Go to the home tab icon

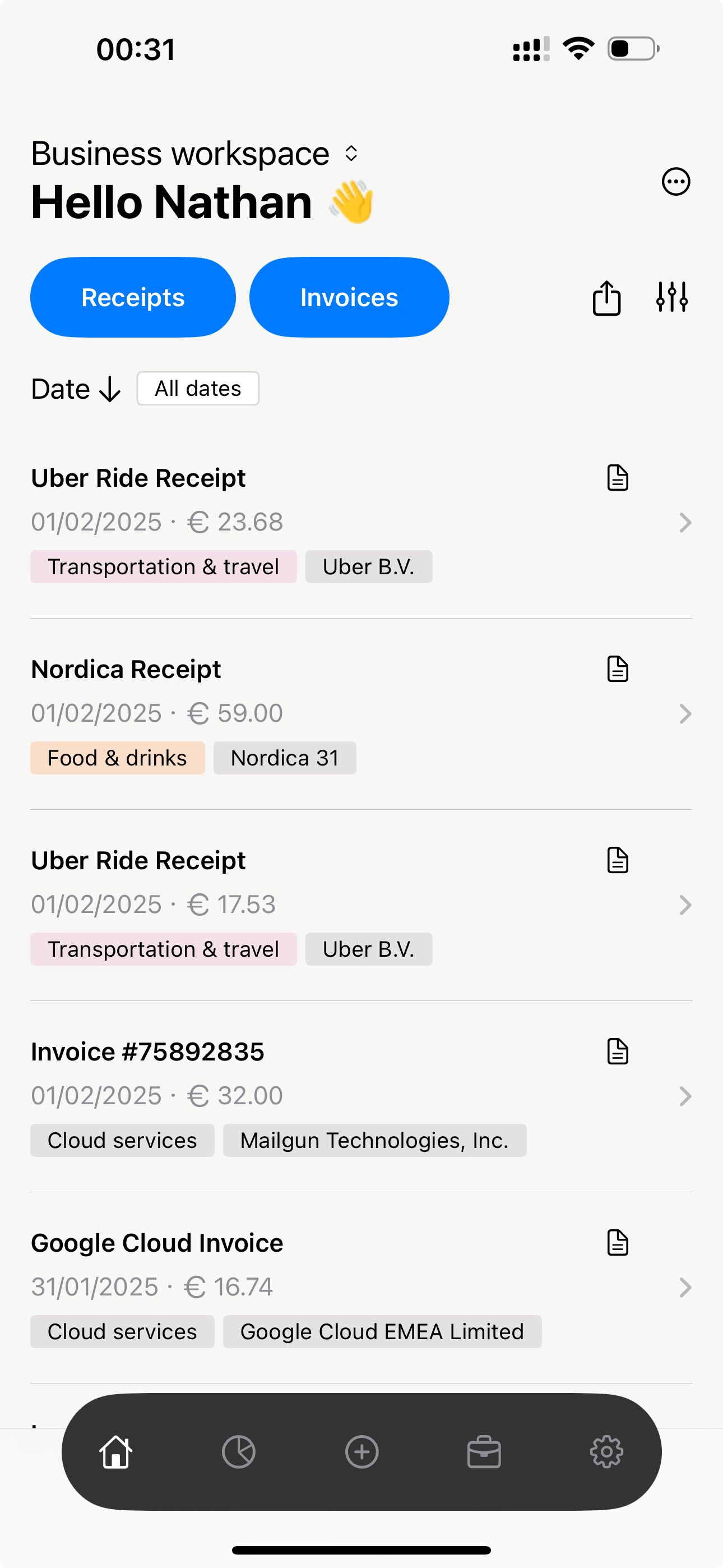115,1452
